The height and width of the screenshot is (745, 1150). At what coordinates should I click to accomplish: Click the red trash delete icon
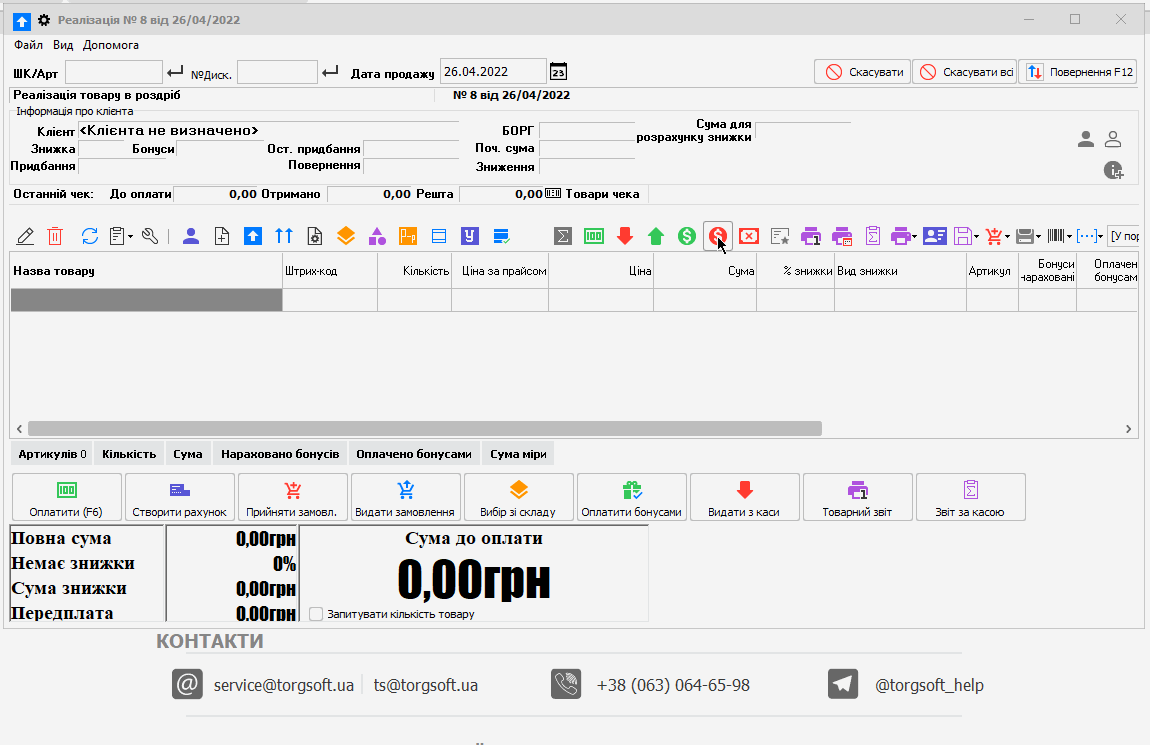tap(56, 236)
